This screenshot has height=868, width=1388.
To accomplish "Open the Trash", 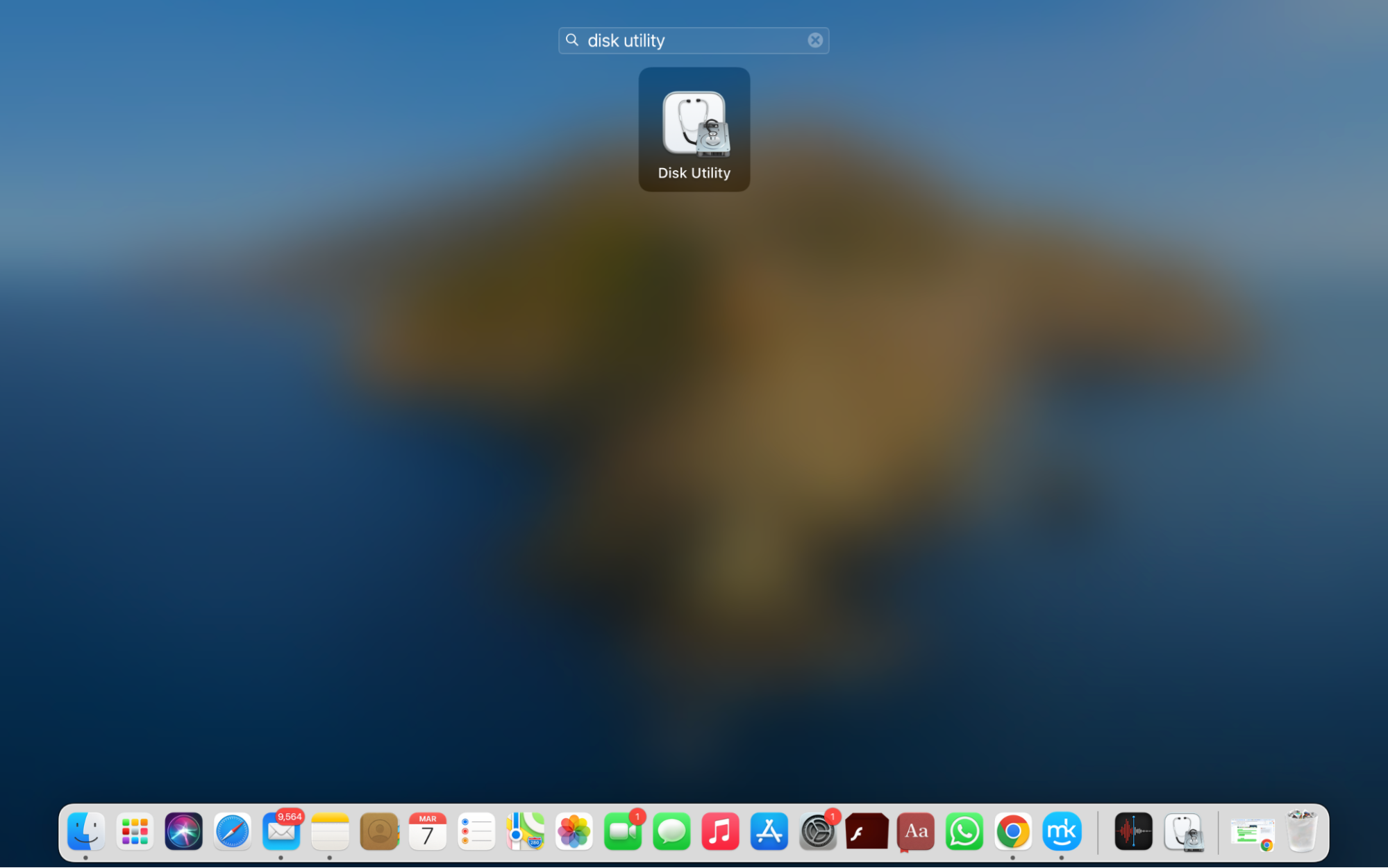I will coord(1302,831).
